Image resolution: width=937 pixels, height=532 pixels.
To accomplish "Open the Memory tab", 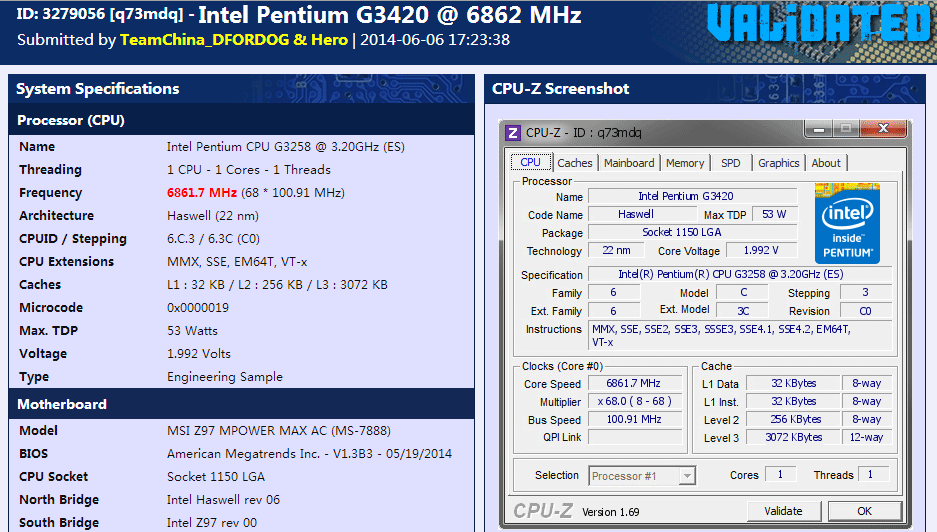I will coord(685,163).
